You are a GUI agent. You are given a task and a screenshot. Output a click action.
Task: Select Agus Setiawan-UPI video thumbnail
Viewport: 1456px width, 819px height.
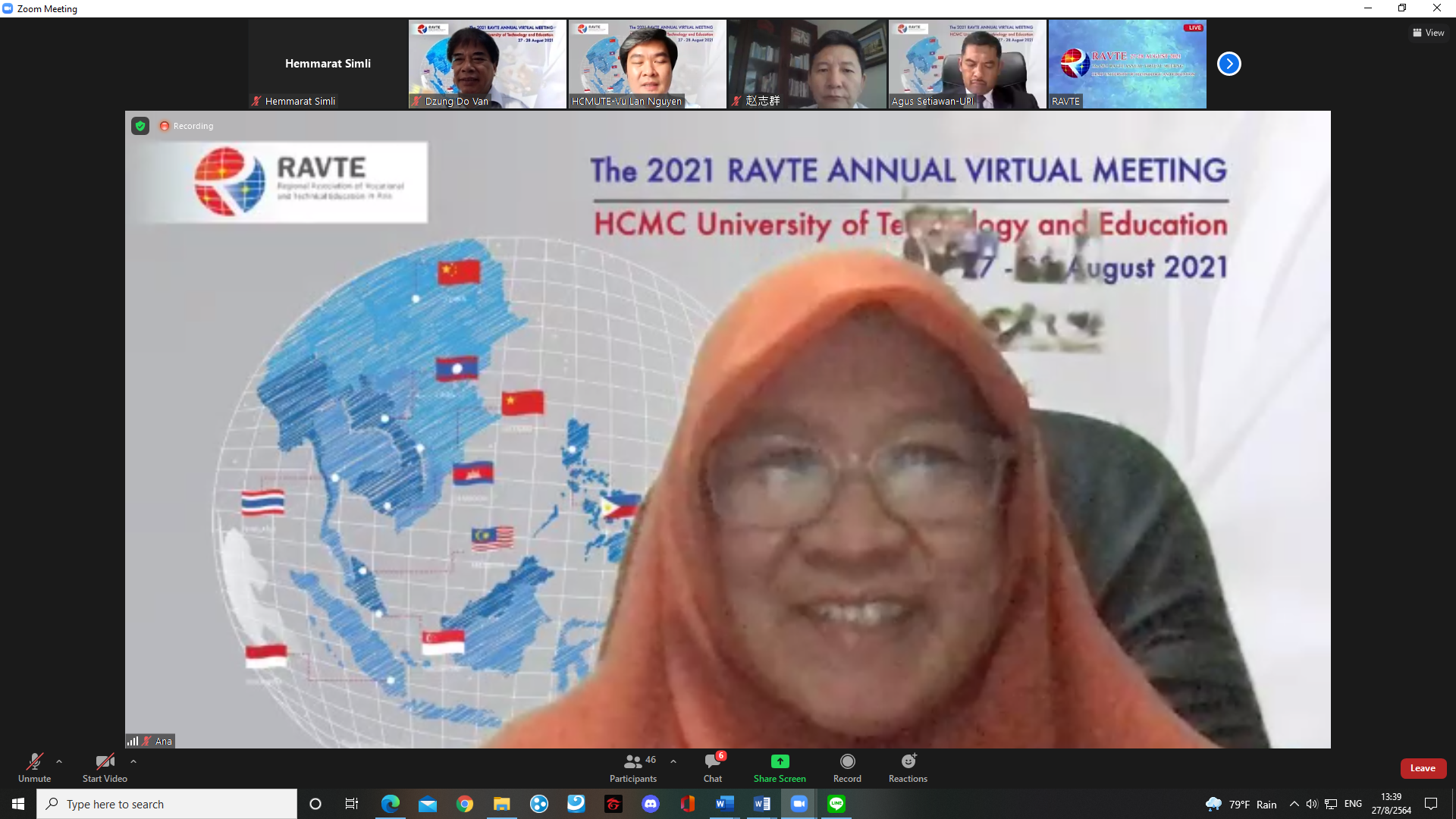968,64
